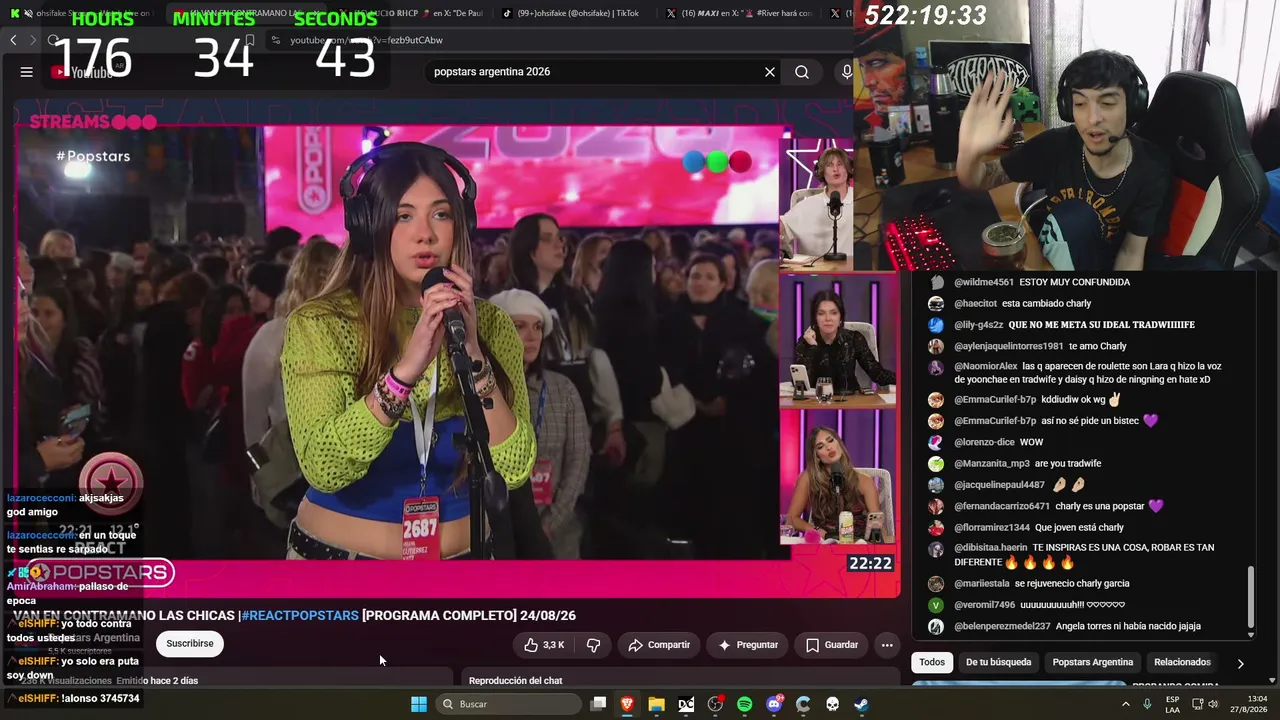Save the video with Guardar
1280x720 pixels.
click(832, 645)
